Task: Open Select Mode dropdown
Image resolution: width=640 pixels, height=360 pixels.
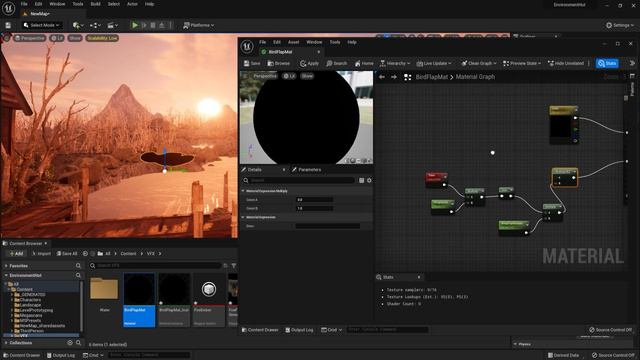Action: point(41,25)
